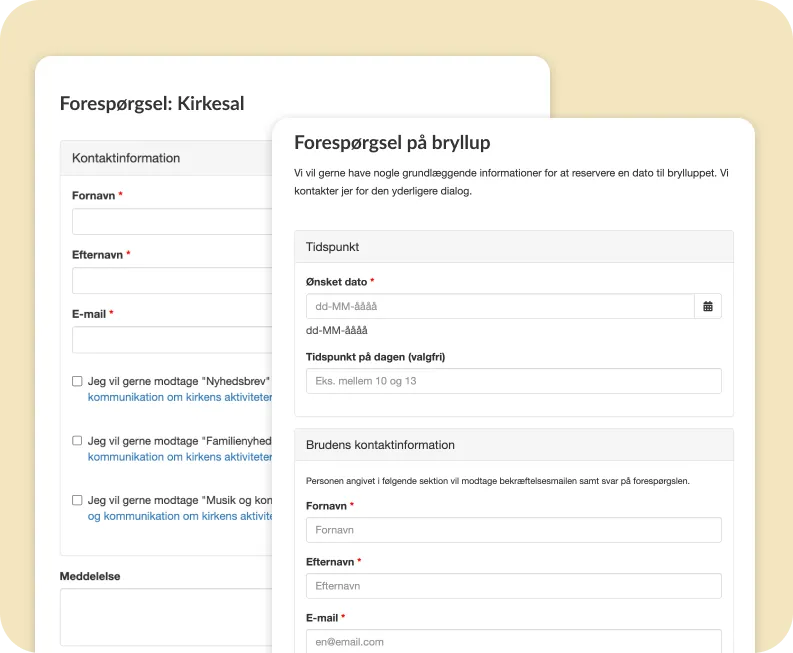Focus the Efternavn field in the Kirkesal form

tap(172, 281)
